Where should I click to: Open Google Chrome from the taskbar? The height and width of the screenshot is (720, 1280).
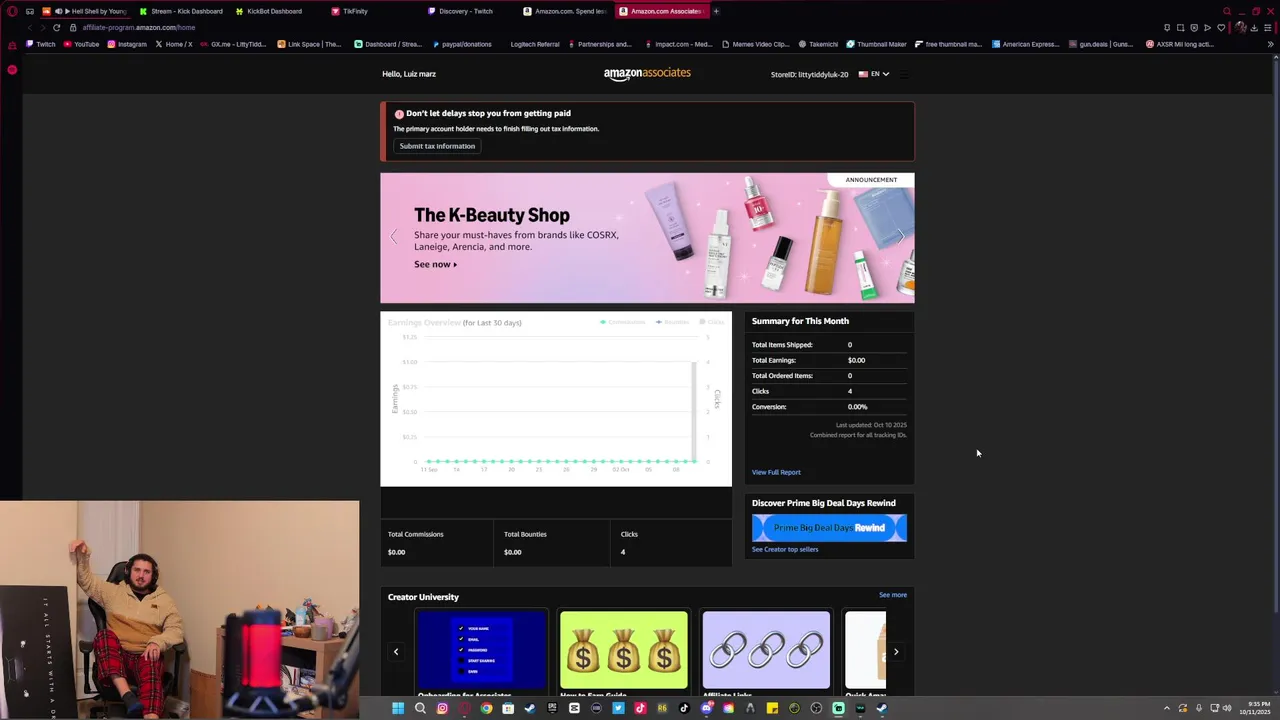pyautogui.click(x=486, y=708)
